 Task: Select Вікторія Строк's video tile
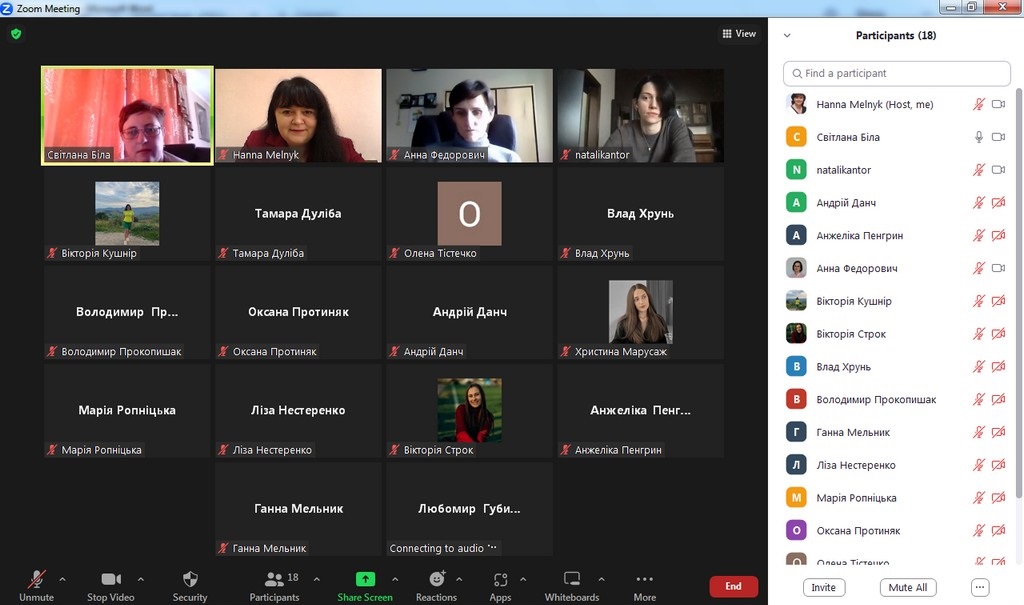click(x=469, y=410)
